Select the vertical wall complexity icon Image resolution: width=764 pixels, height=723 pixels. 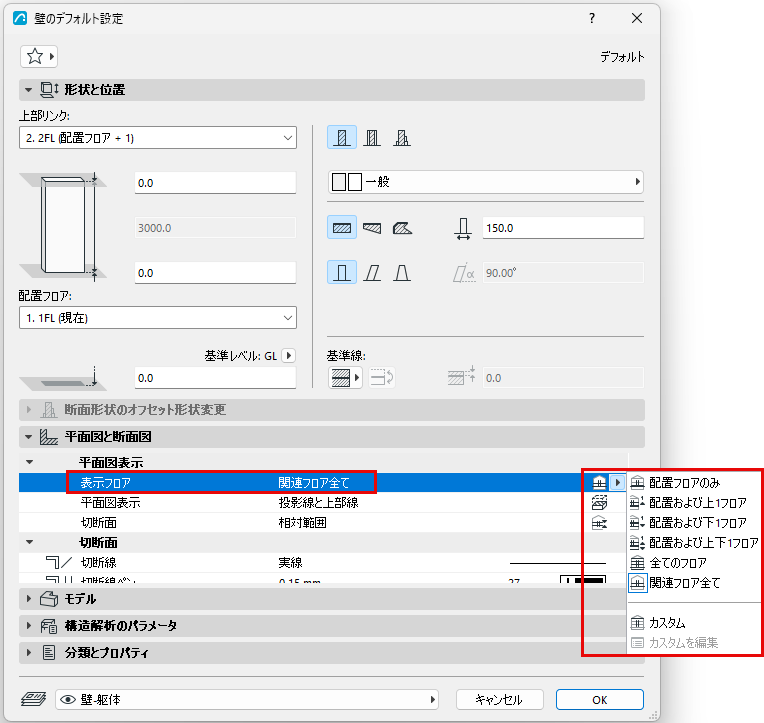point(342,272)
